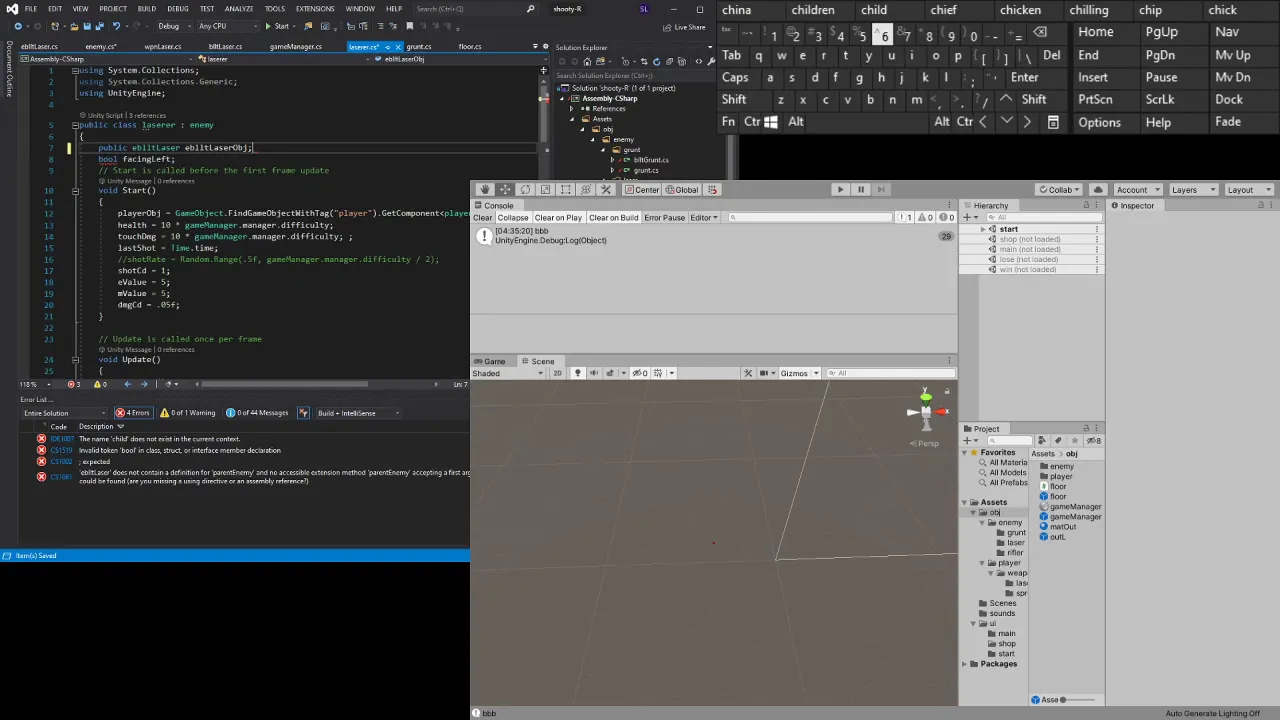Image resolution: width=1280 pixels, height=720 pixels.
Task: Open the grunt.cs editor tab
Action: pyautogui.click(x=419, y=46)
